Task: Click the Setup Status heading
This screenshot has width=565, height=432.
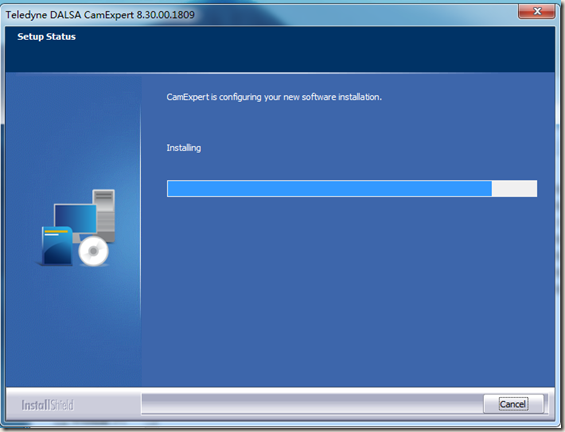Action: (46, 36)
